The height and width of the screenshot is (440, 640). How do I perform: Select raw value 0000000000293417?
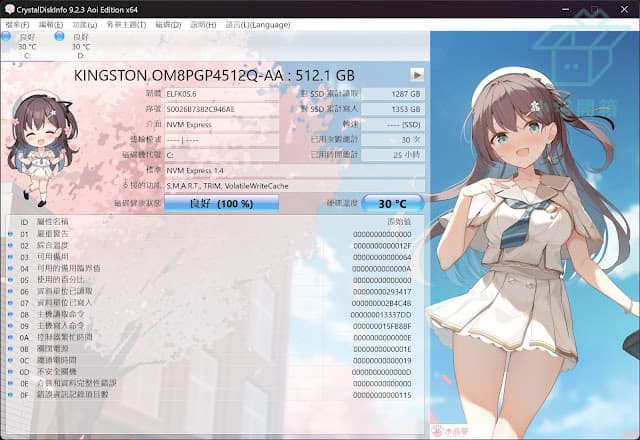pos(382,292)
